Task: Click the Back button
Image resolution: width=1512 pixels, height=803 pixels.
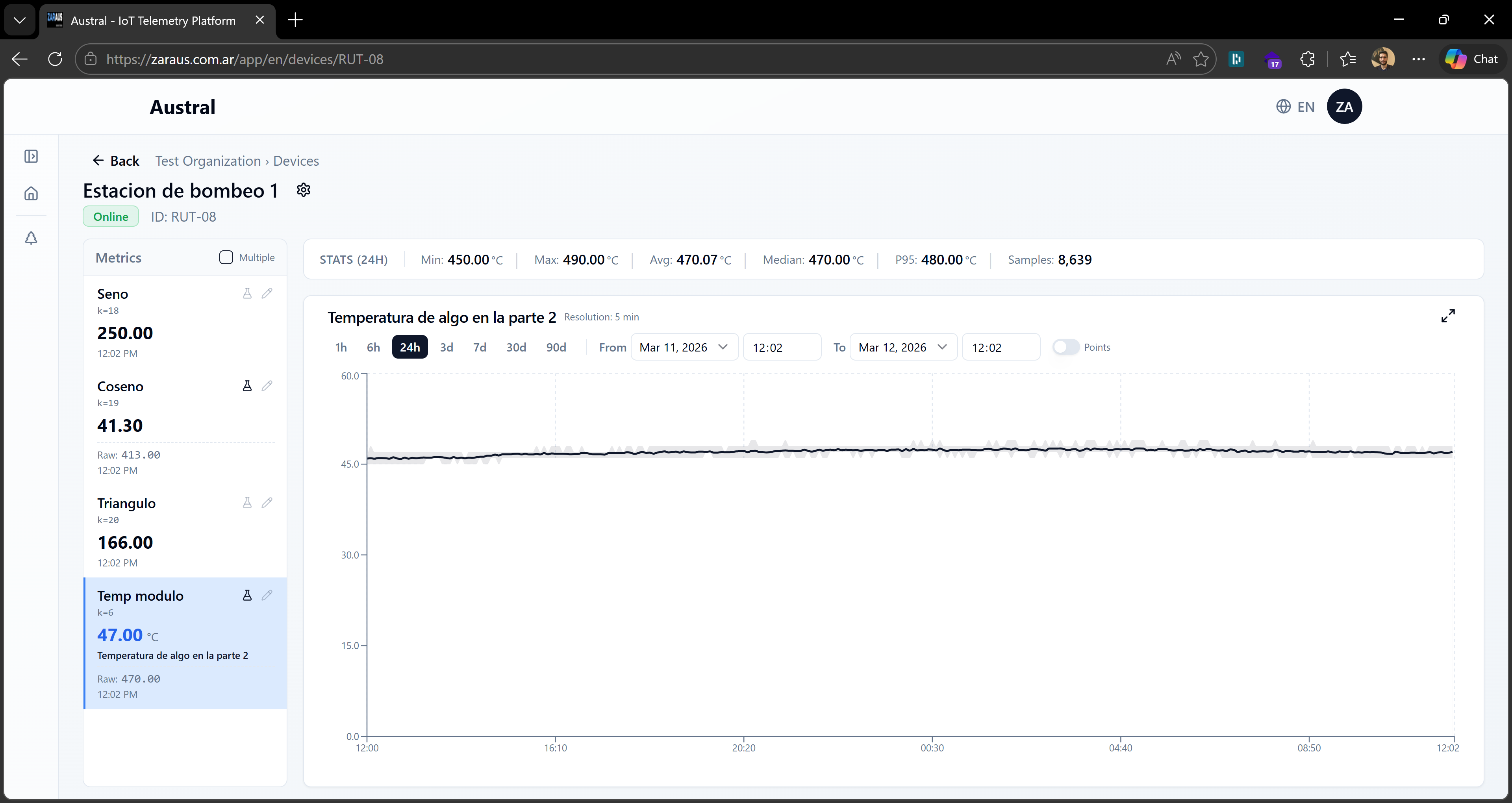Action: click(116, 161)
